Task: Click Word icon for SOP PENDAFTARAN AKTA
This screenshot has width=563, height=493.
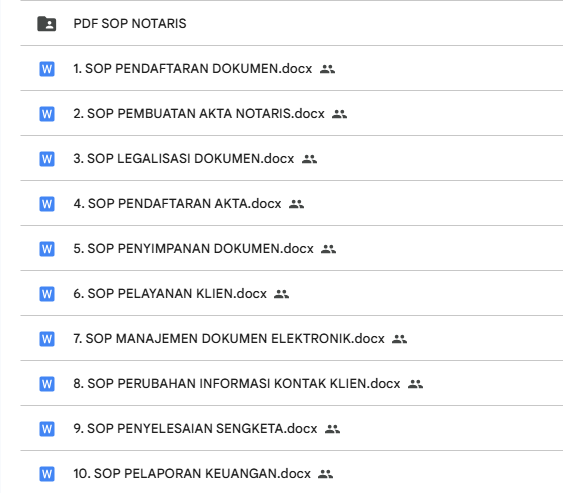Action: pos(47,204)
